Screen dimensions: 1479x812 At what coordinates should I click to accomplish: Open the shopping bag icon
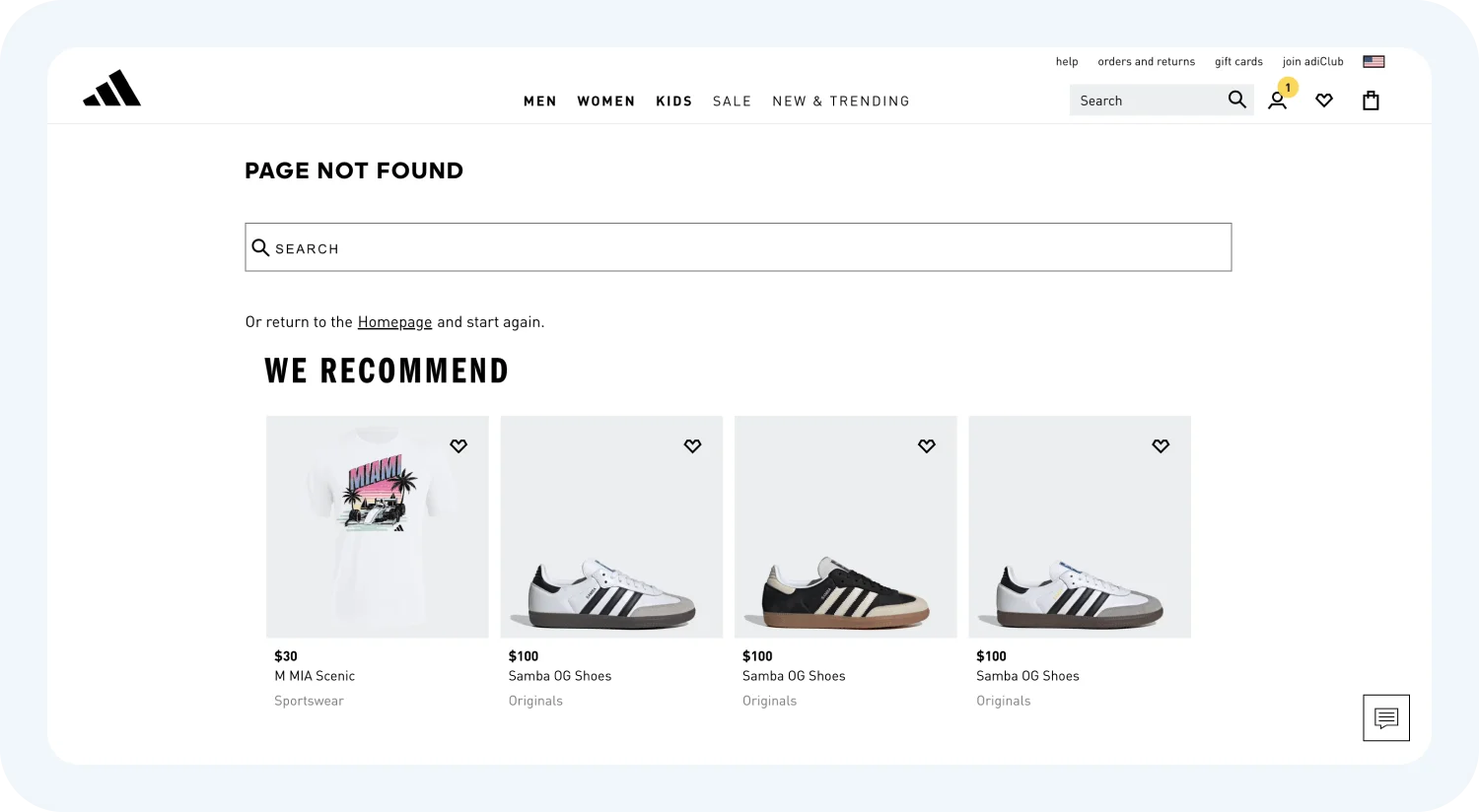[x=1371, y=101]
